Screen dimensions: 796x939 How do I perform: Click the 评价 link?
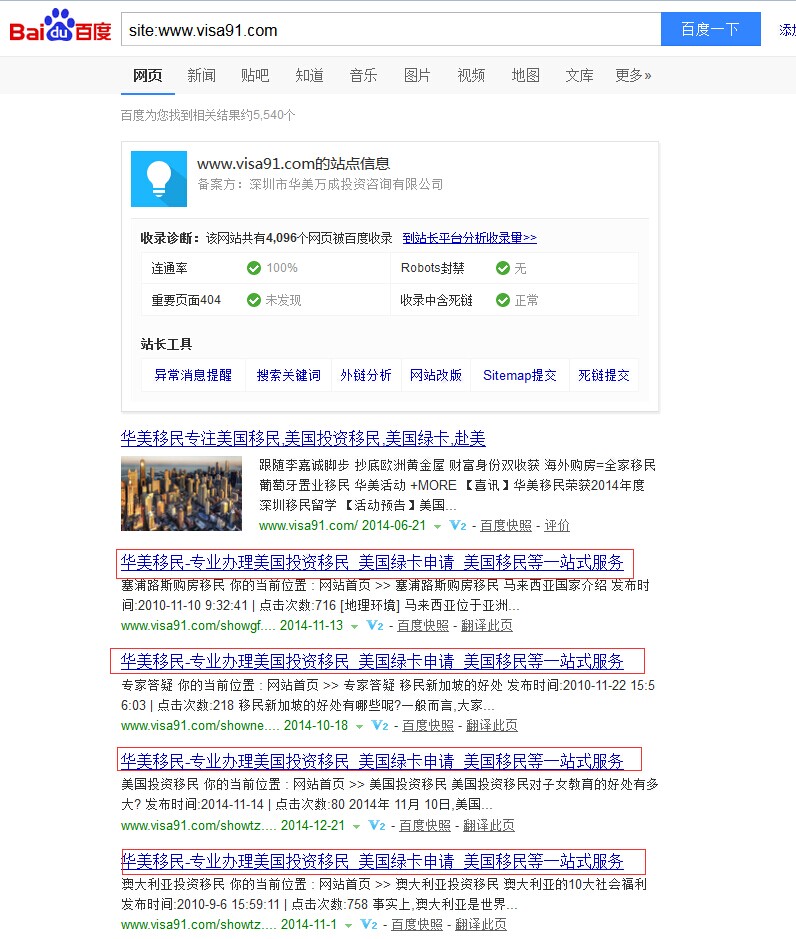point(557,526)
